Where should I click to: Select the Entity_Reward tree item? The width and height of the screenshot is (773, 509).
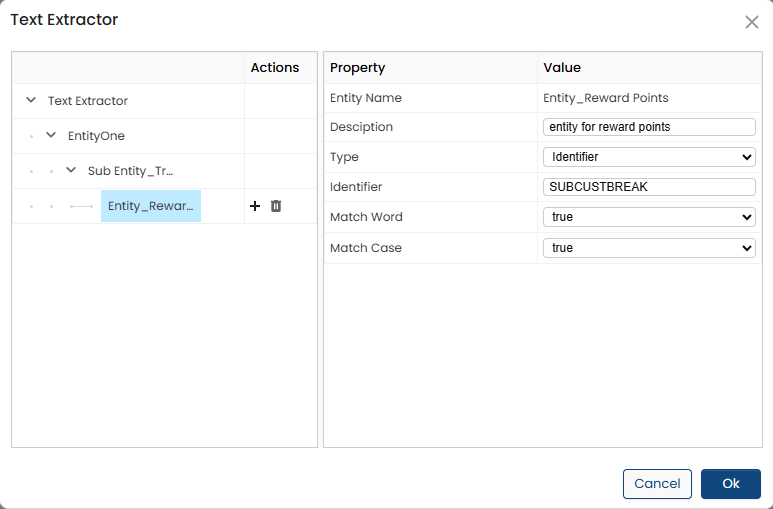coord(150,206)
